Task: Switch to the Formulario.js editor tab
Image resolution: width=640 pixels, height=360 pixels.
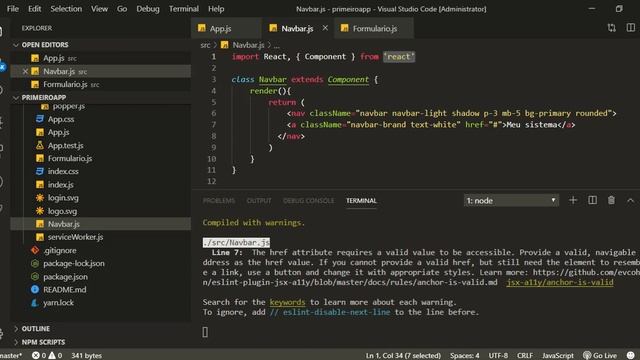Action: pos(374,28)
